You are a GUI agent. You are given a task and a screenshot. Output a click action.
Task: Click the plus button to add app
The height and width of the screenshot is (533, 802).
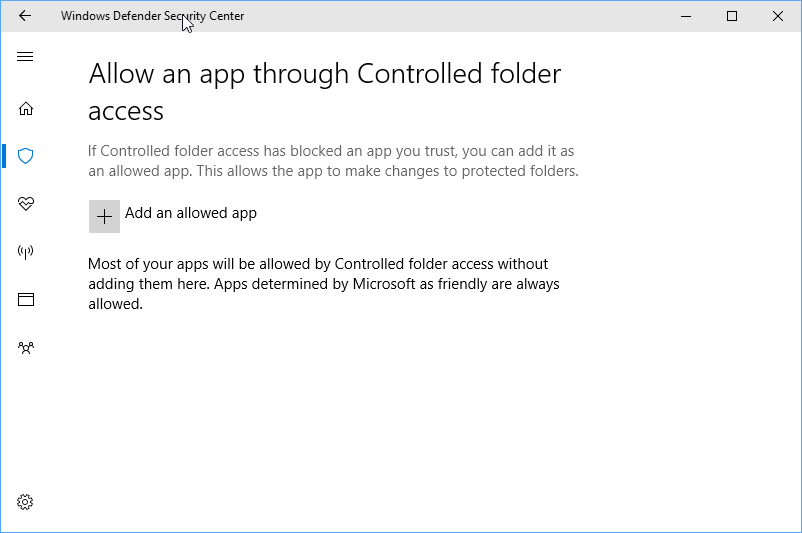tap(104, 216)
